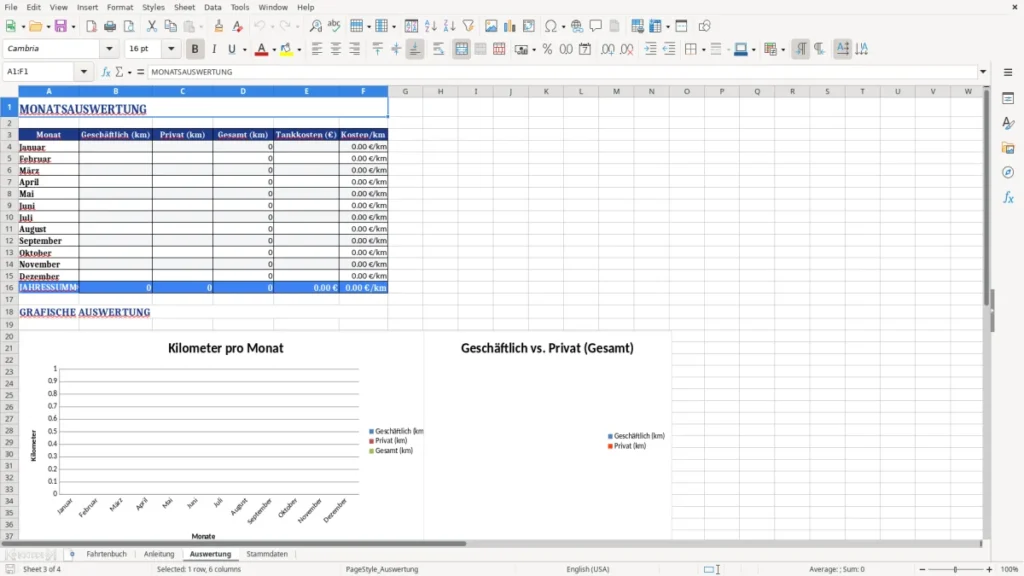Viewport: 1024px width, 576px height.
Task: Click the Open folder icon
Action: coord(35,26)
